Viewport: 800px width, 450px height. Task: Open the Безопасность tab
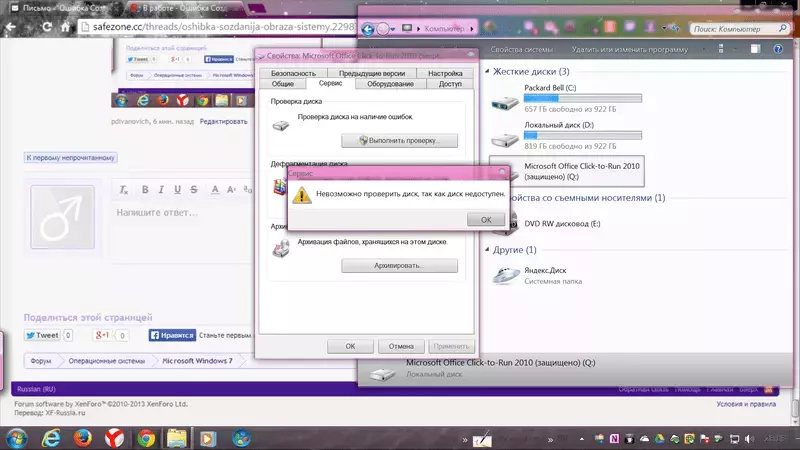coord(293,73)
